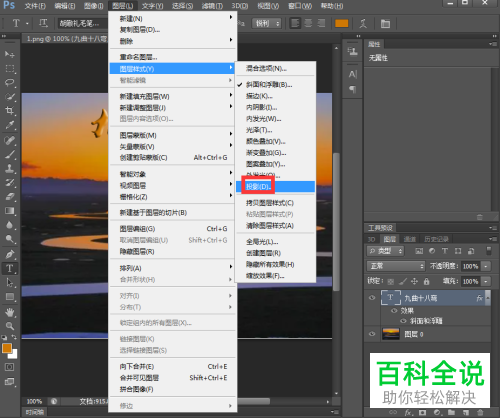
Task: Click the add layer mask icon
Action: tap(422, 413)
